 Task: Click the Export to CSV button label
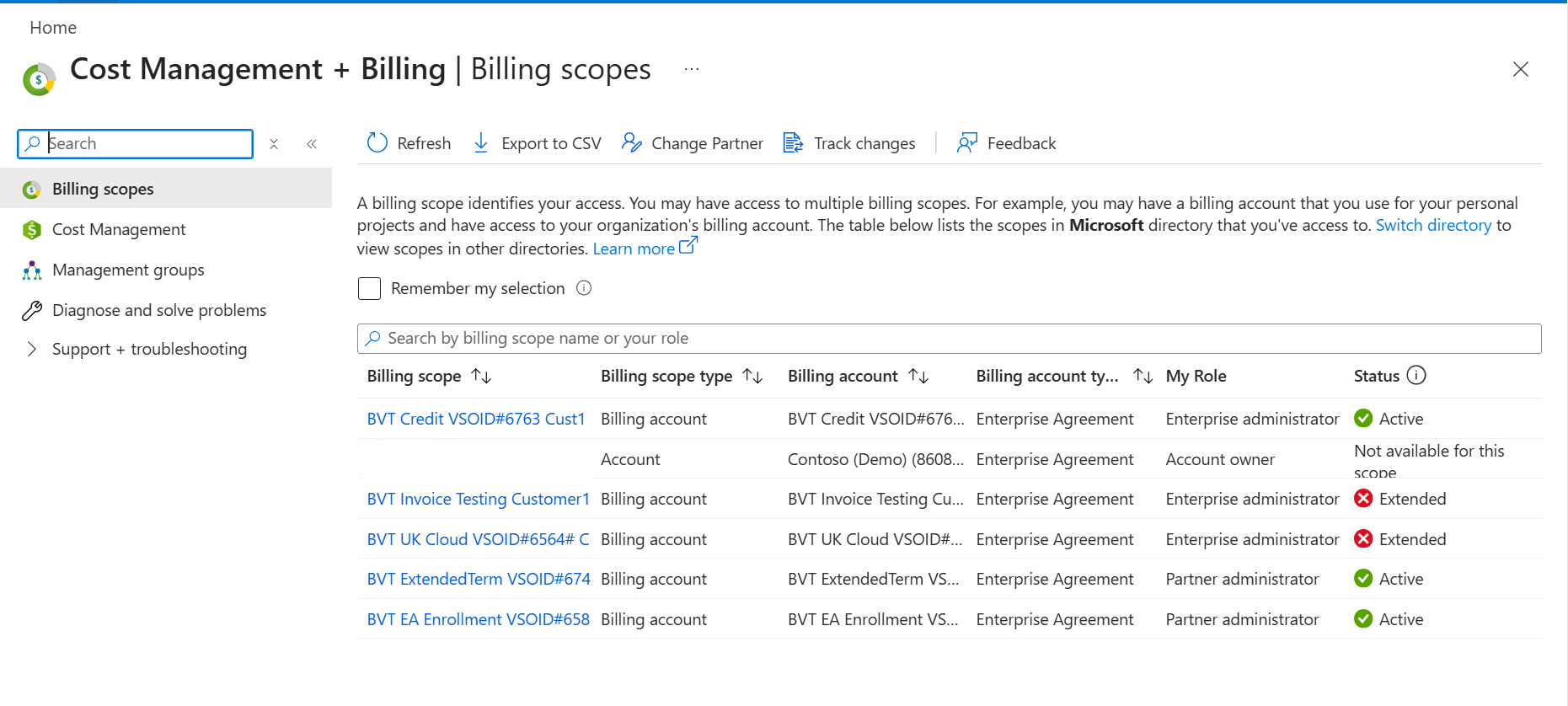[x=551, y=143]
